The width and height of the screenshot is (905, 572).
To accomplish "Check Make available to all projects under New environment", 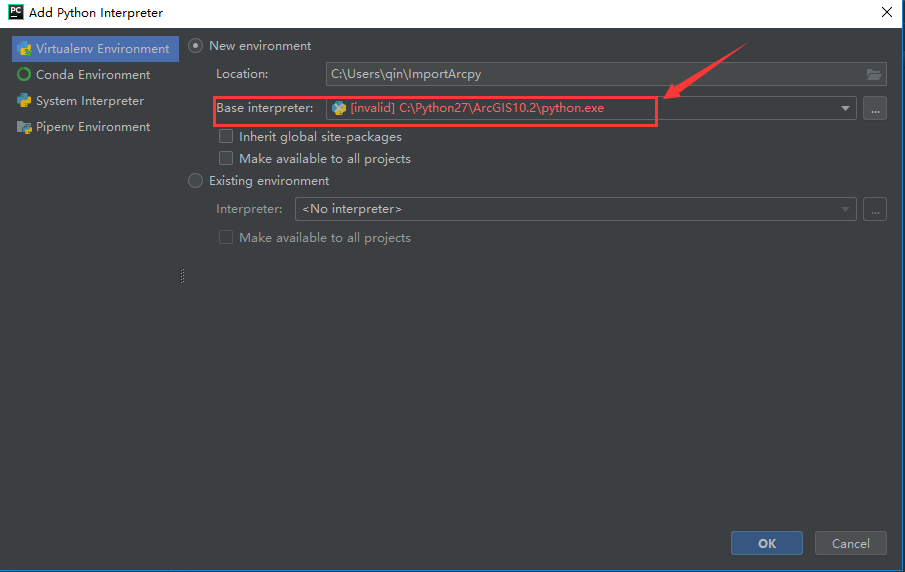I will pyautogui.click(x=226, y=158).
